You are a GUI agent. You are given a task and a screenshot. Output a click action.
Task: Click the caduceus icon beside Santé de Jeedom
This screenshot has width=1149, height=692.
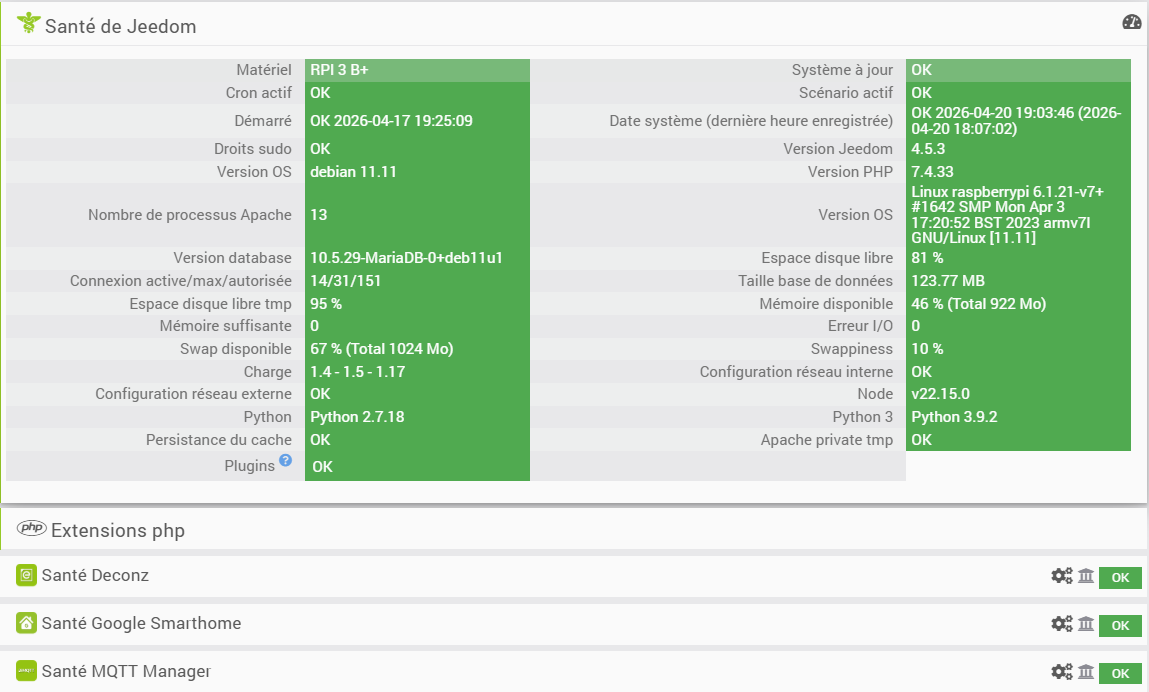[x=27, y=24]
